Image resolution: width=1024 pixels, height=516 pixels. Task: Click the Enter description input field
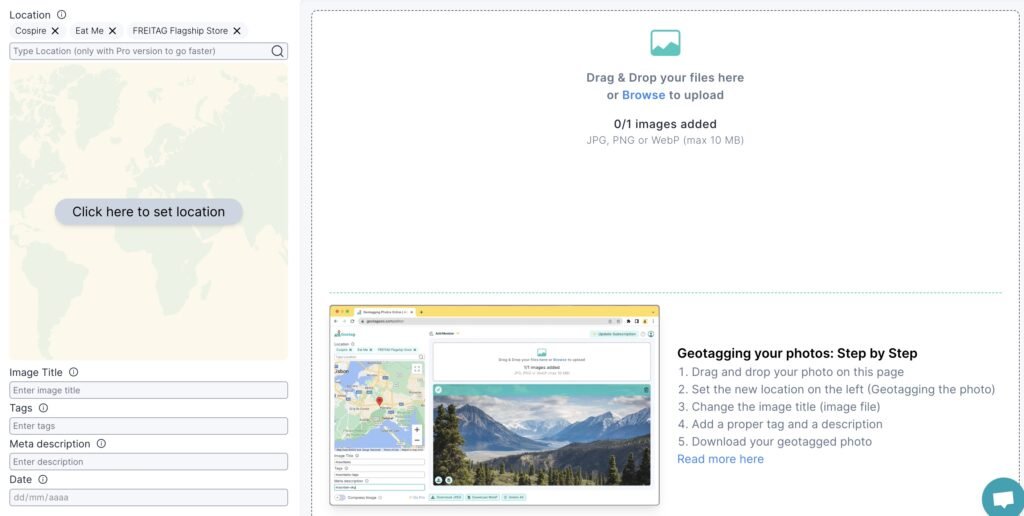pyautogui.click(x=148, y=462)
